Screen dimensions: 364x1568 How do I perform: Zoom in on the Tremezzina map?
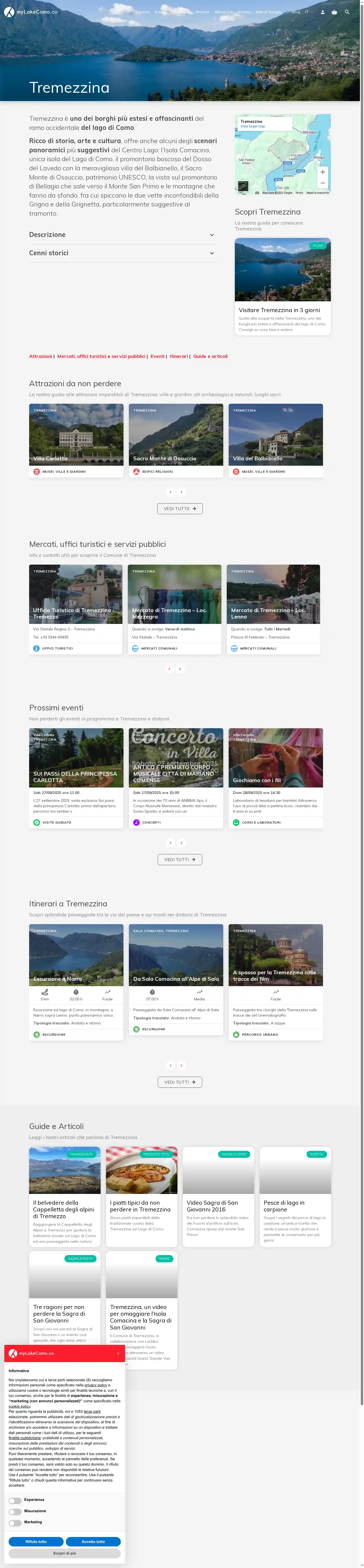[x=322, y=172]
